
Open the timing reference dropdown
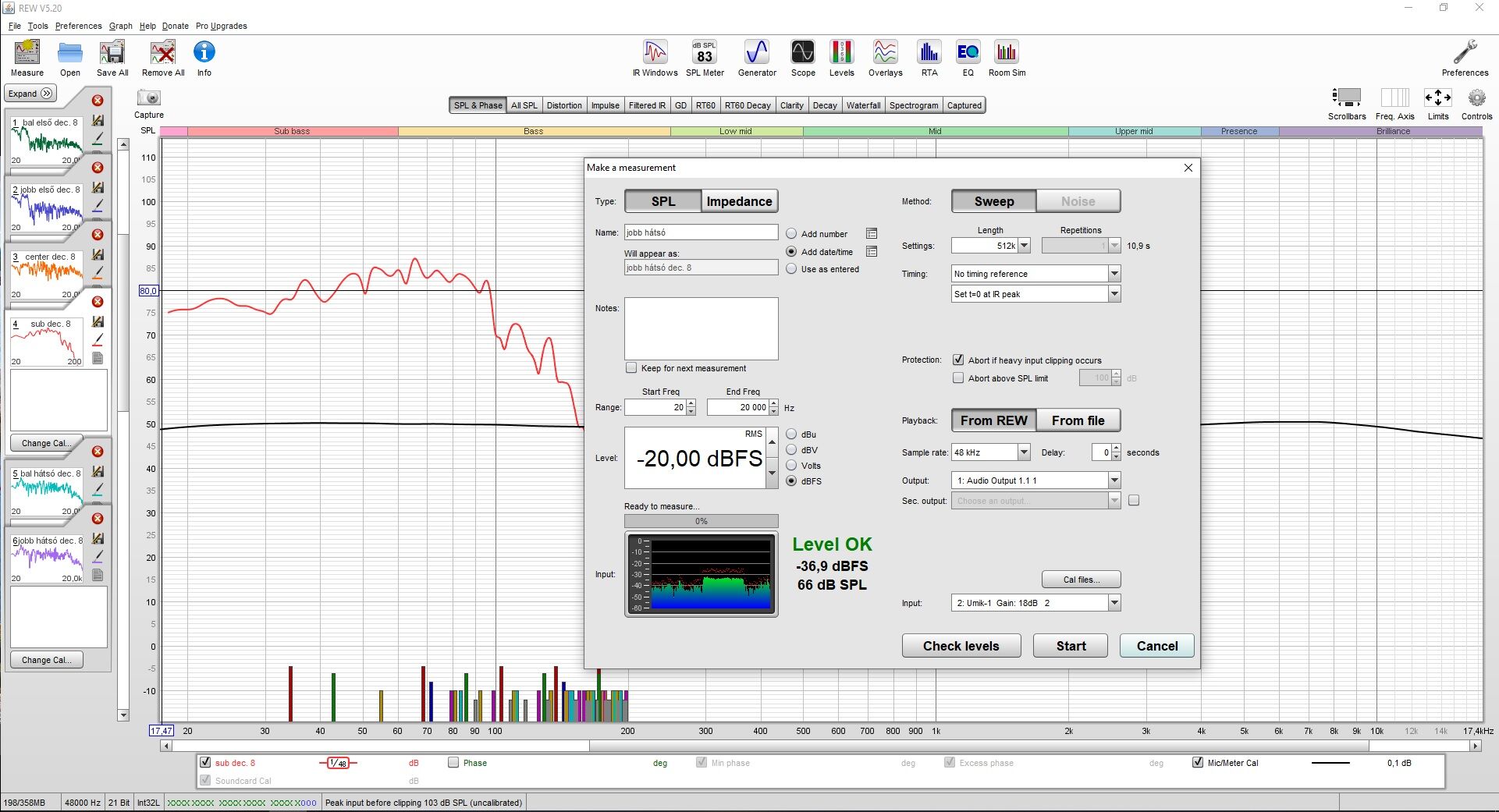click(x=1114, y=274)
